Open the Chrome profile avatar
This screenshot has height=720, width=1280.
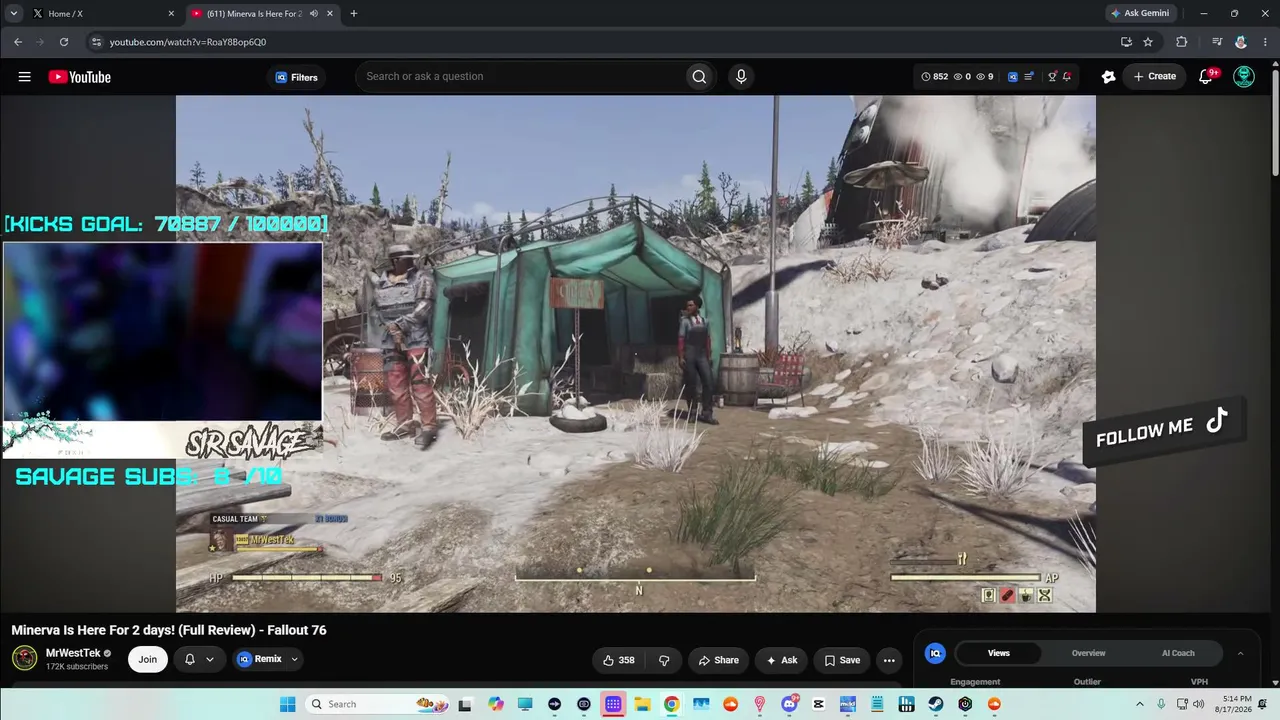(1241, 42)
